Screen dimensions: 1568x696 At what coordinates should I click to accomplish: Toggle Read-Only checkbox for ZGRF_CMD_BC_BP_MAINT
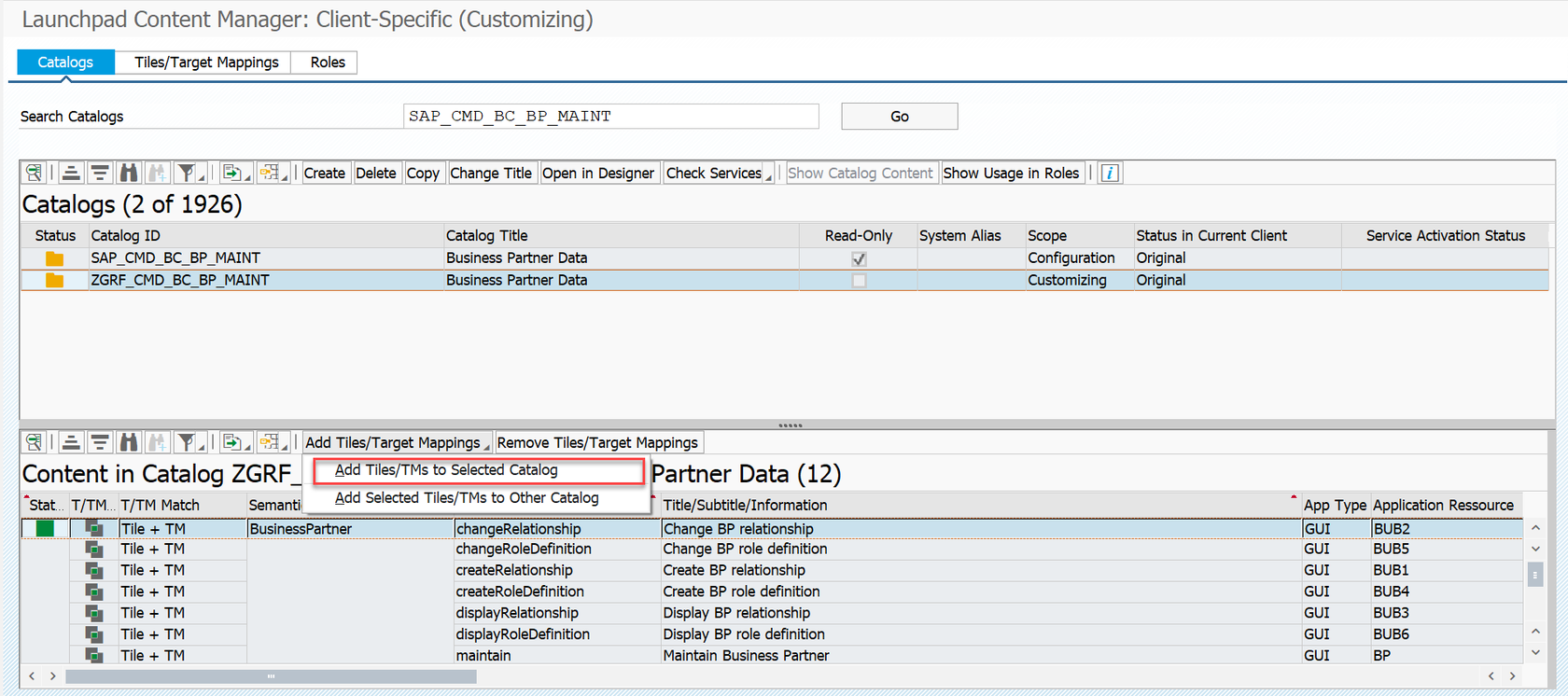pos(859,280)
